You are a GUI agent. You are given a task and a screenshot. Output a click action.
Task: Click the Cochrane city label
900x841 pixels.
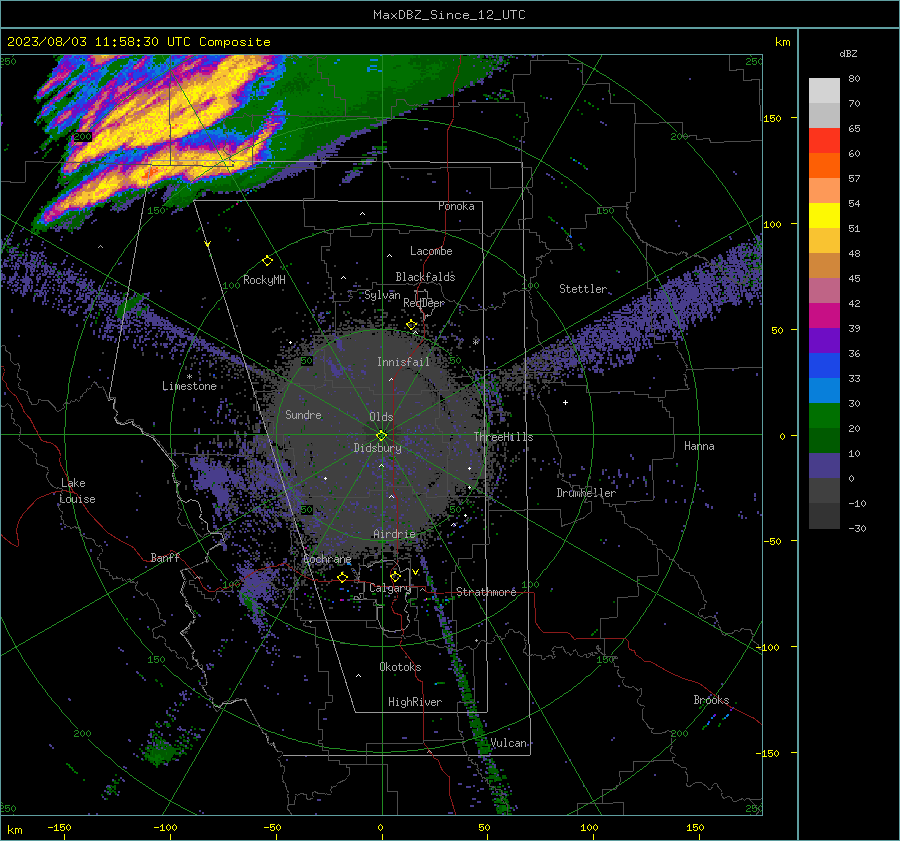pyautogui.click(x=327, y=559)
